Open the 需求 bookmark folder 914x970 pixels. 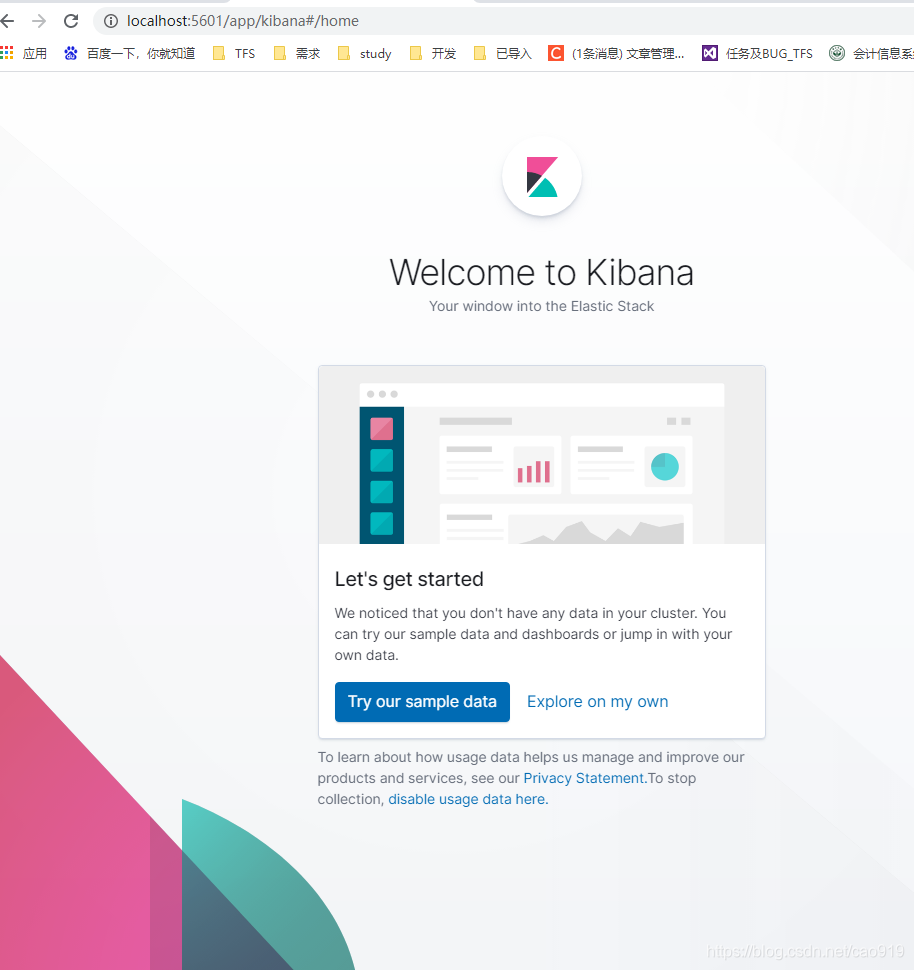tap(297, 53)
